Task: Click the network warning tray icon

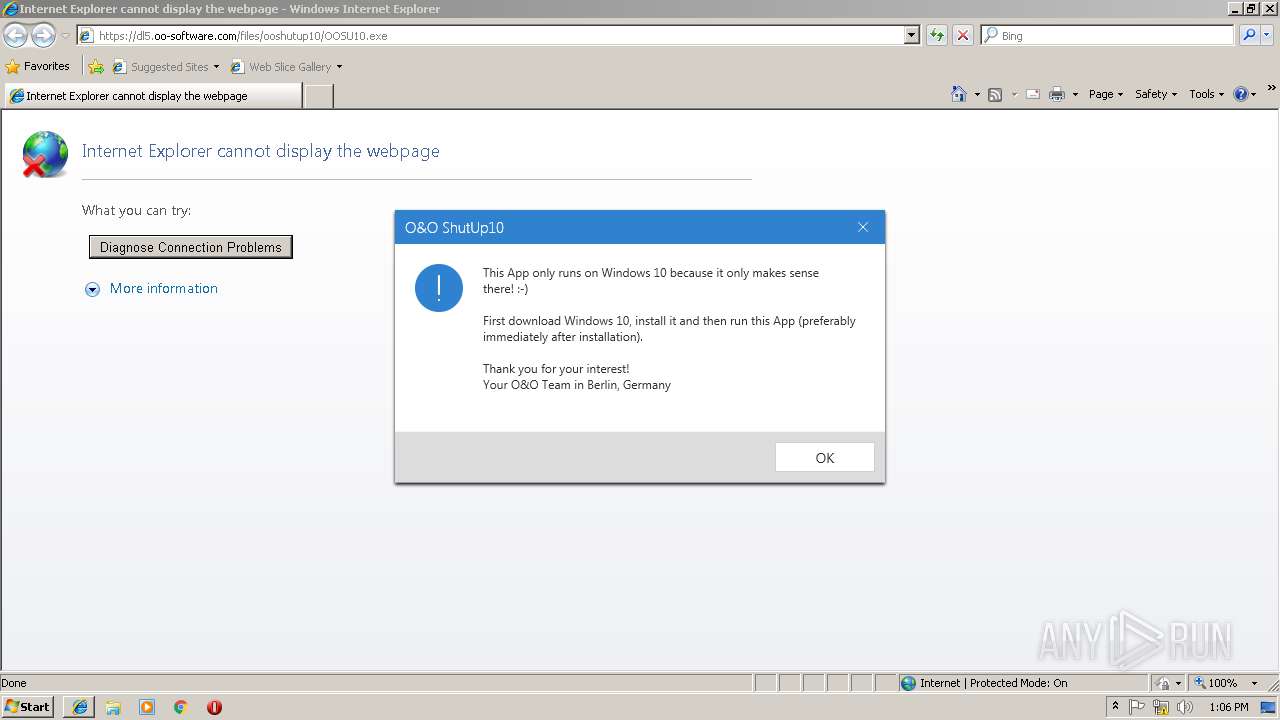Action: tap(1161, 707)
